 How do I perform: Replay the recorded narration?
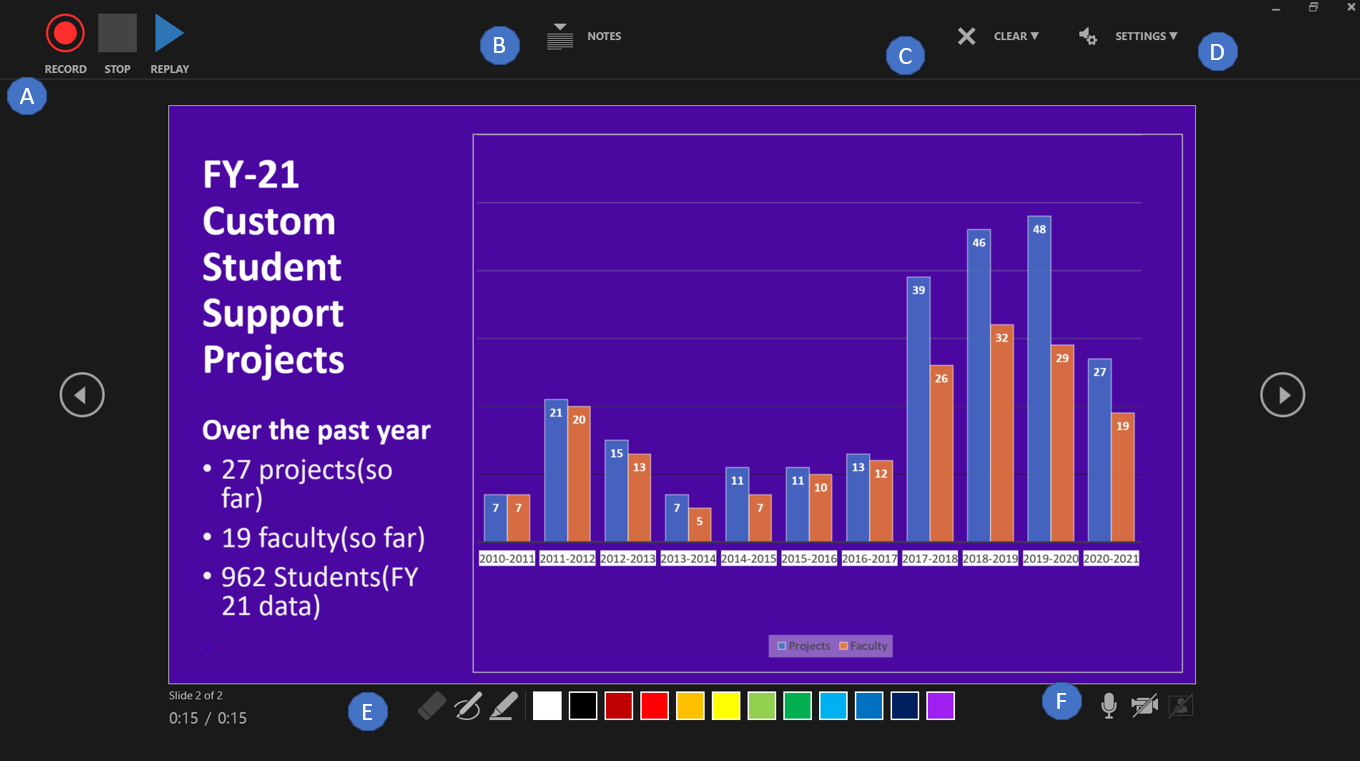click(x=169, y=33)
